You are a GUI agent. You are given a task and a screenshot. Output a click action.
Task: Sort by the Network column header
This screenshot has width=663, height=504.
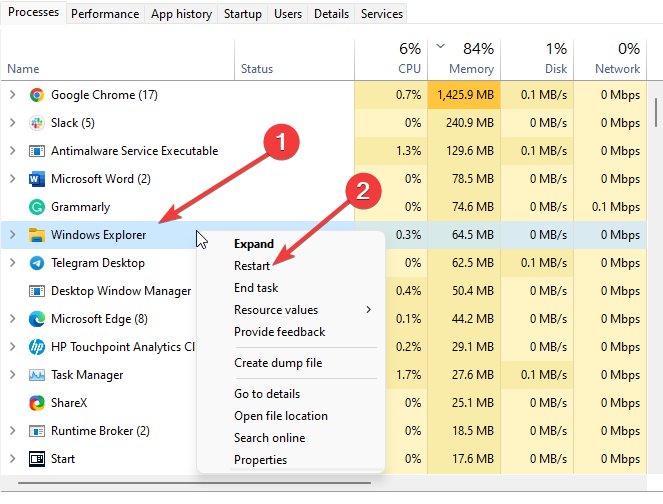tap(610, 60)
